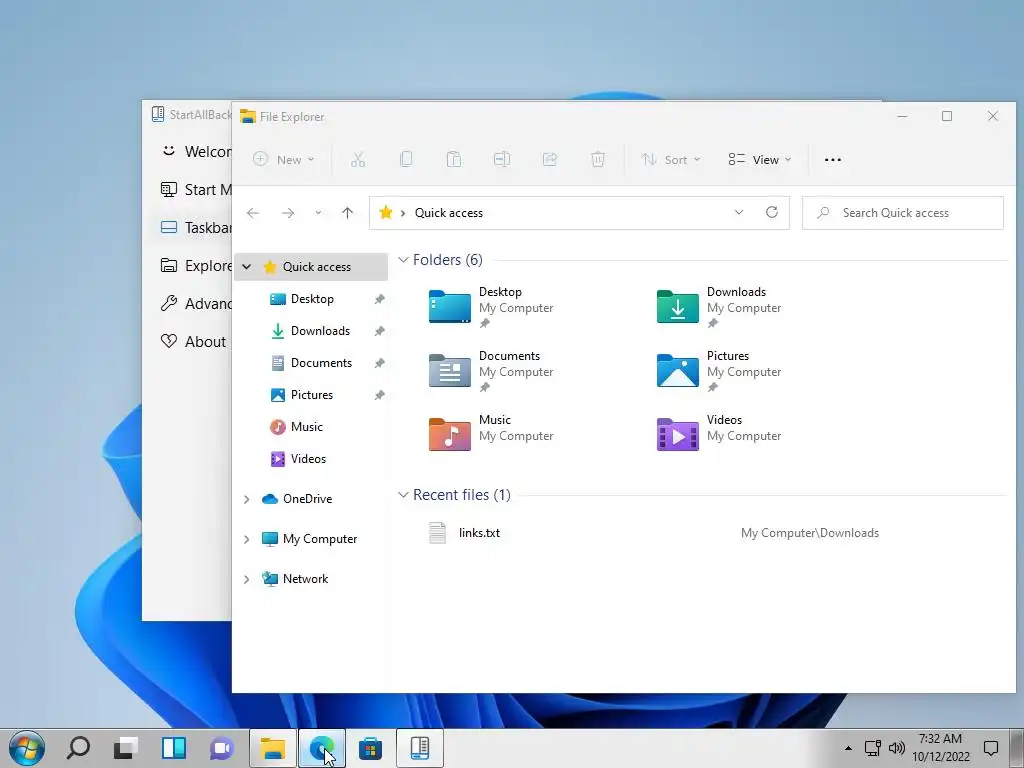
Task: Unpin Downloads in navigation pane
Action: click(379, 331)
